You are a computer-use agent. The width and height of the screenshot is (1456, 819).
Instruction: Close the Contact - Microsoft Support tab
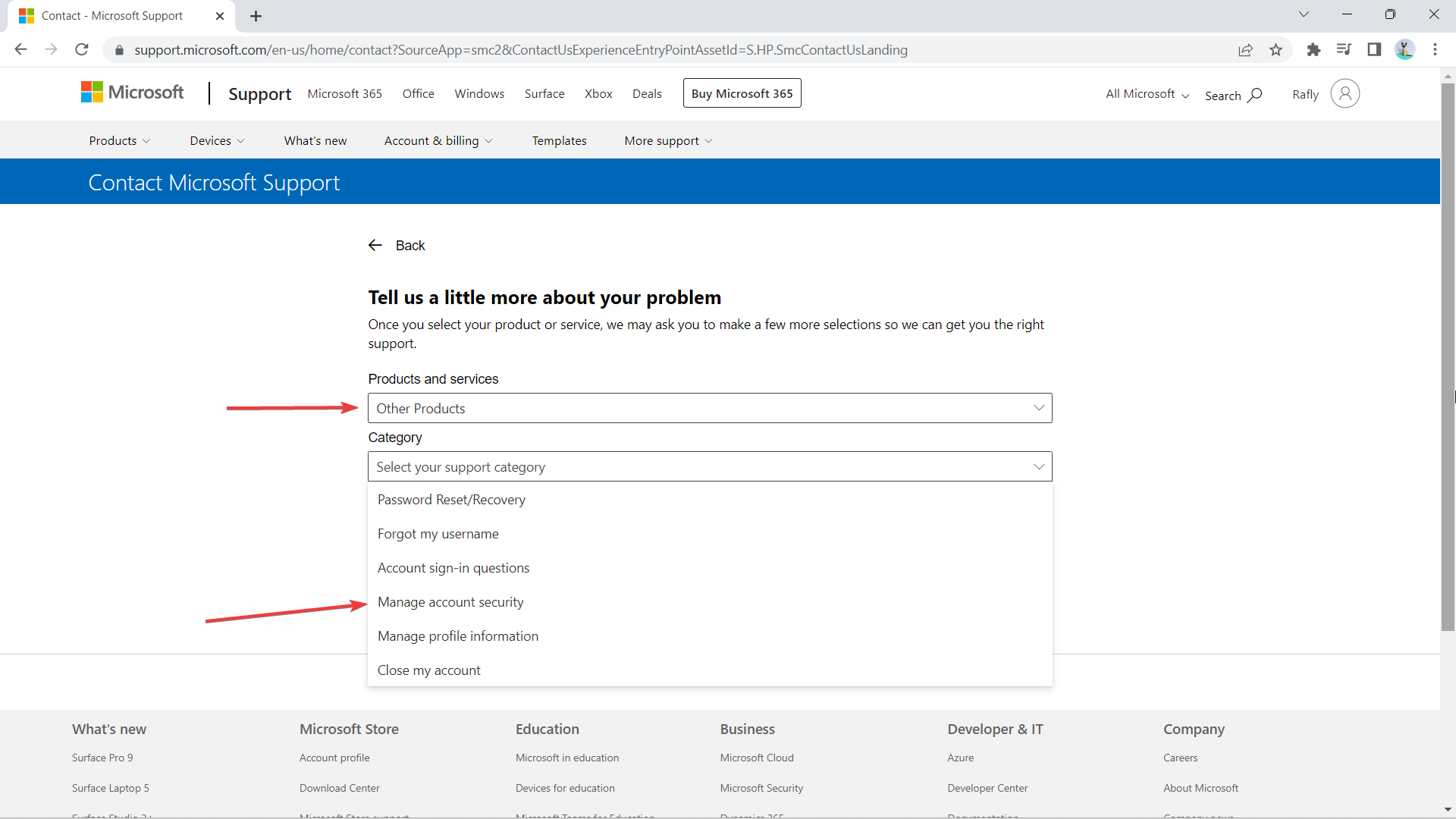(x=220, y=16)
